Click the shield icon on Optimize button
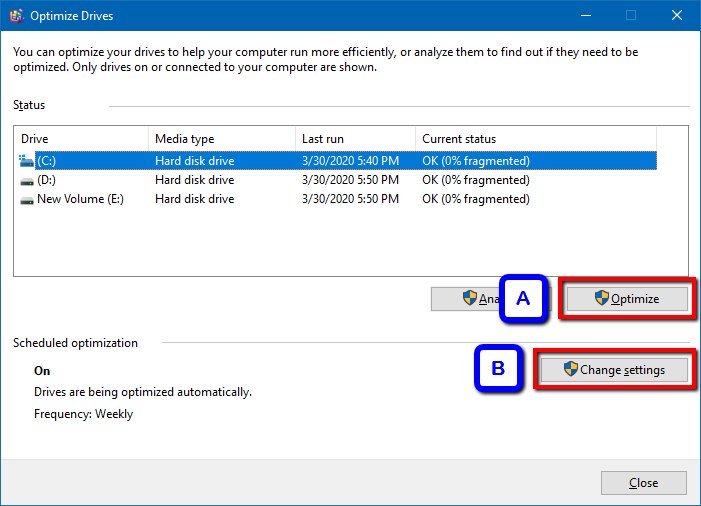Image resolution: width=701 pixels, height=506 pixels. pyautogui.click(x=601, y=298)
